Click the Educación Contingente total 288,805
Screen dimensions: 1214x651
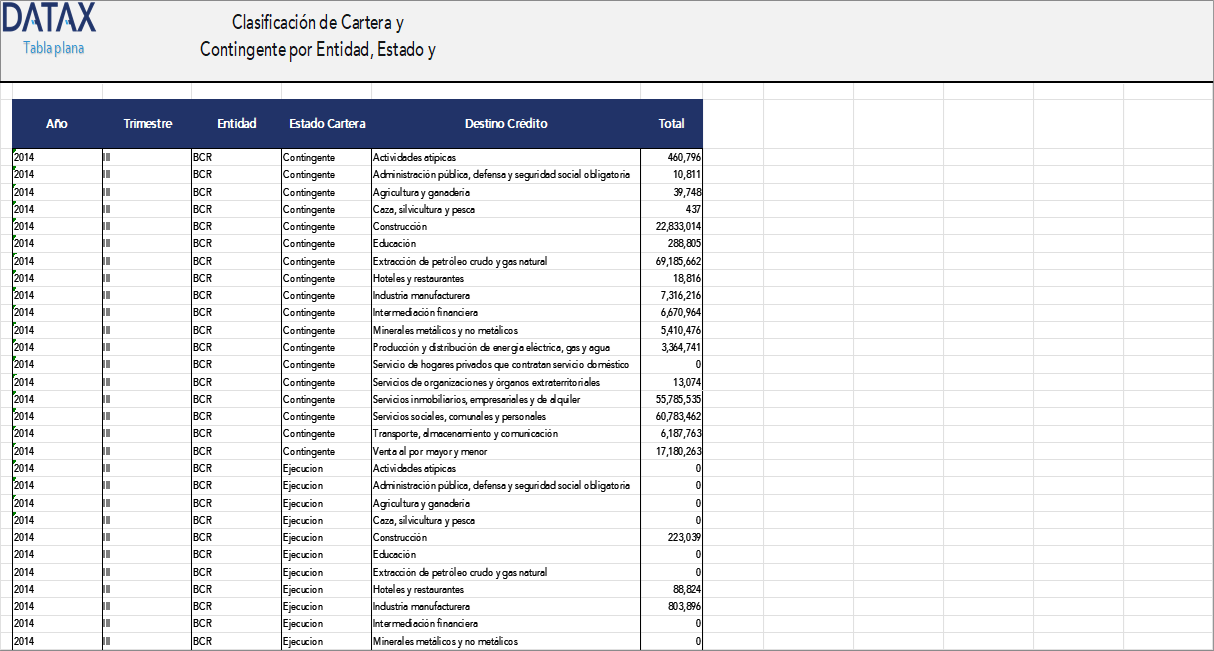[672, 243]
